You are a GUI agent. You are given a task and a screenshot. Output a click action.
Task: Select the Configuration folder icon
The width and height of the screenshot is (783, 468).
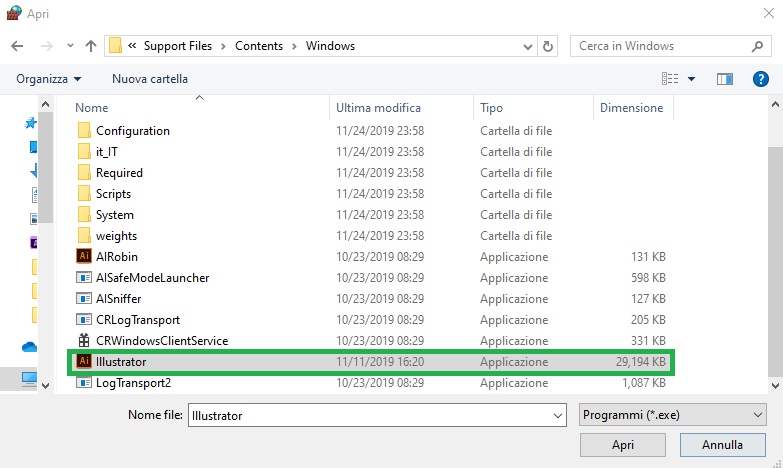coord(84,130)
